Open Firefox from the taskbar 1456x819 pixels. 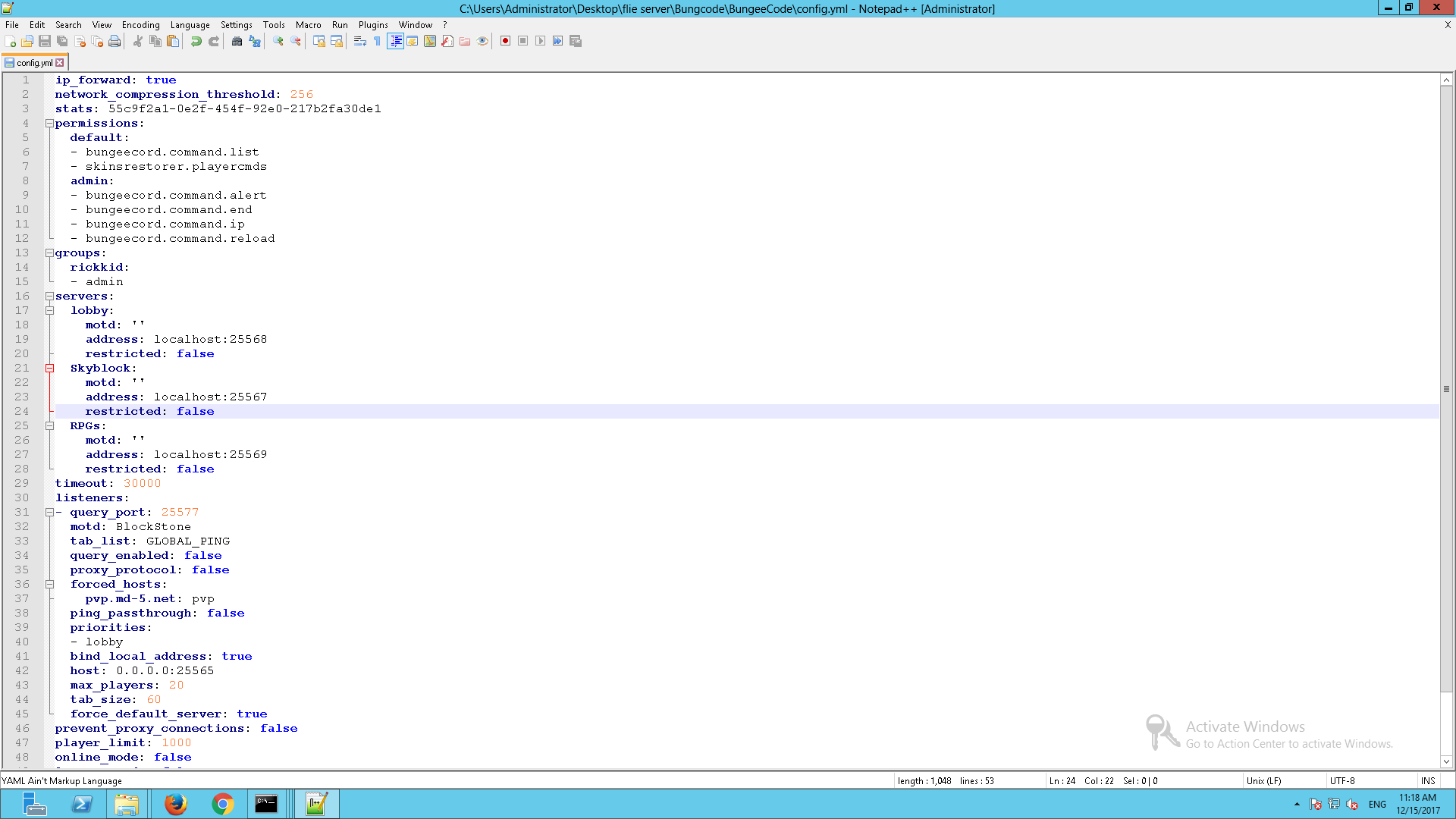[176, 804]
